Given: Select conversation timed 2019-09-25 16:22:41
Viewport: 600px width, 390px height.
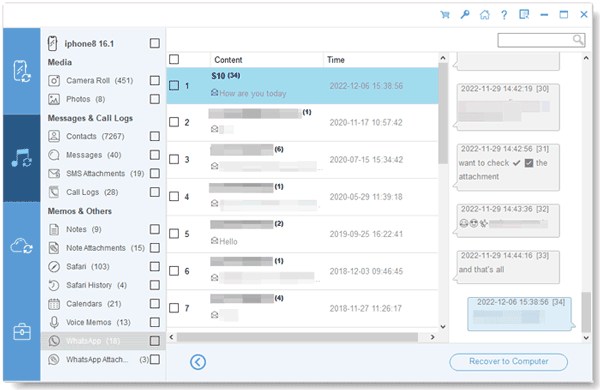Looking at the screenshot, I should [x=302, y=234].
